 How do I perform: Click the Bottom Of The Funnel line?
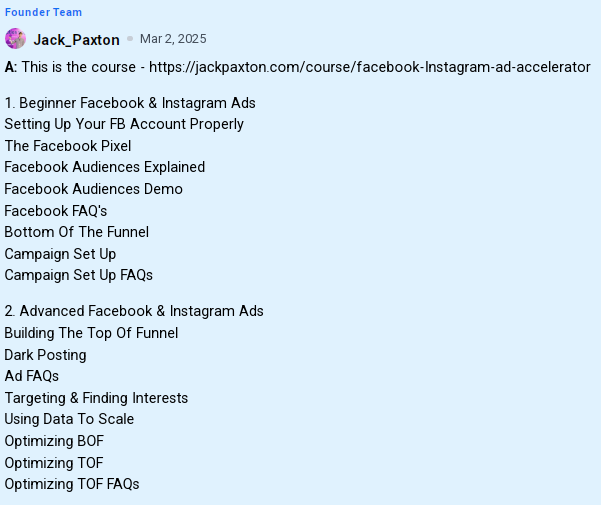pos(77,232)
